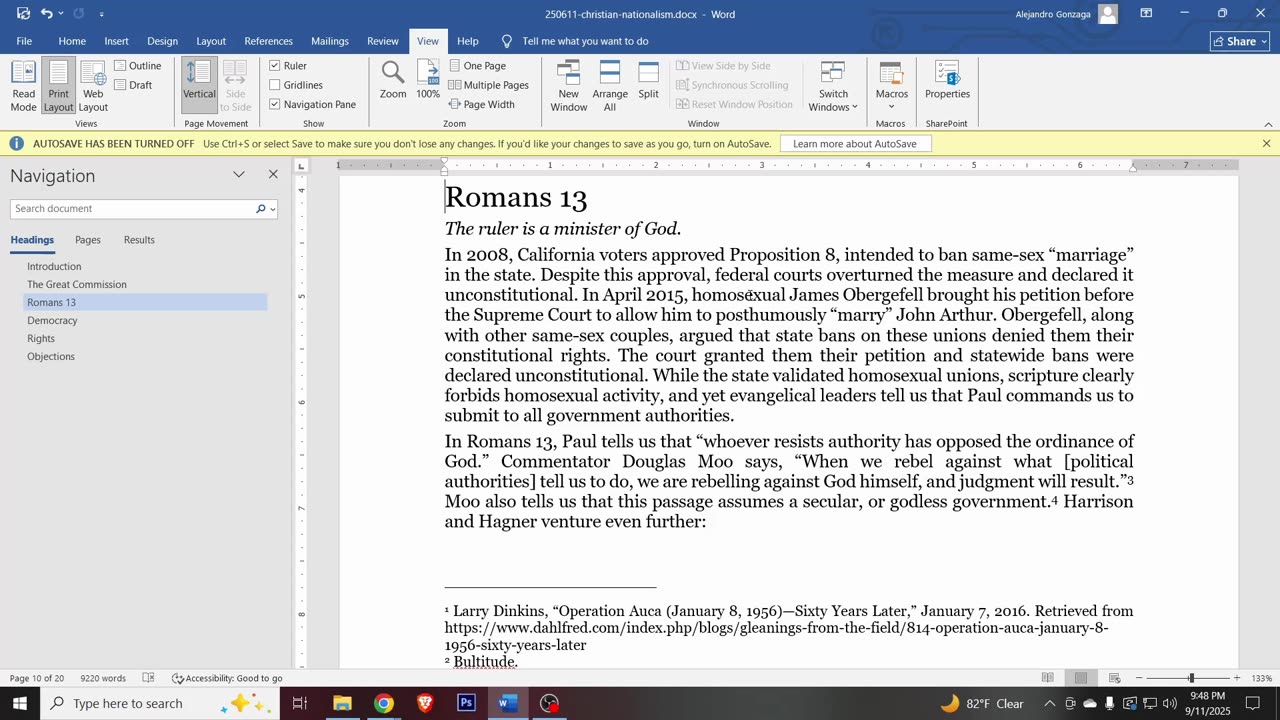
Task: Show One Page zoom
Action: (477, 66)
